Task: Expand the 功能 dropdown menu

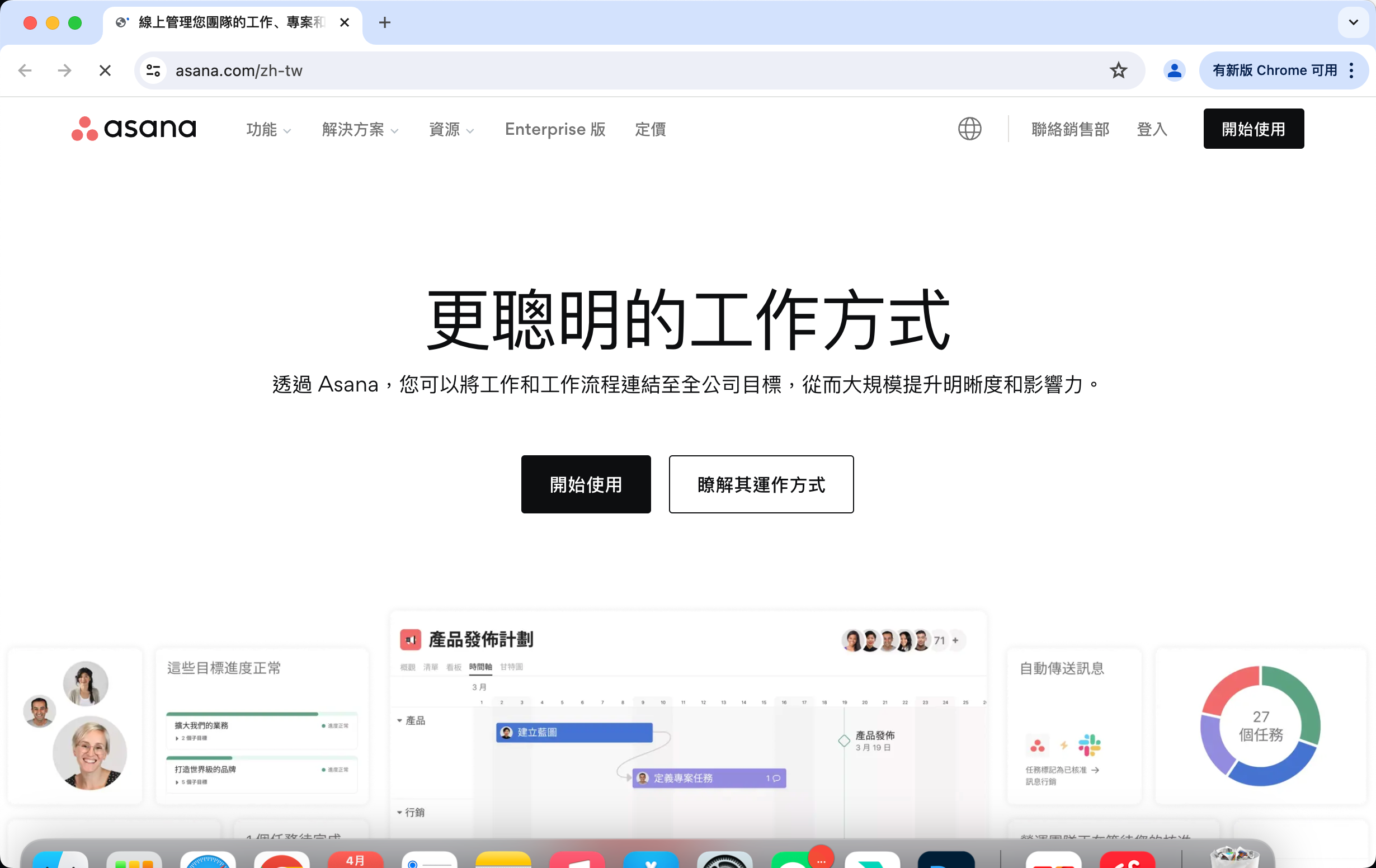Action: (268, 129)
